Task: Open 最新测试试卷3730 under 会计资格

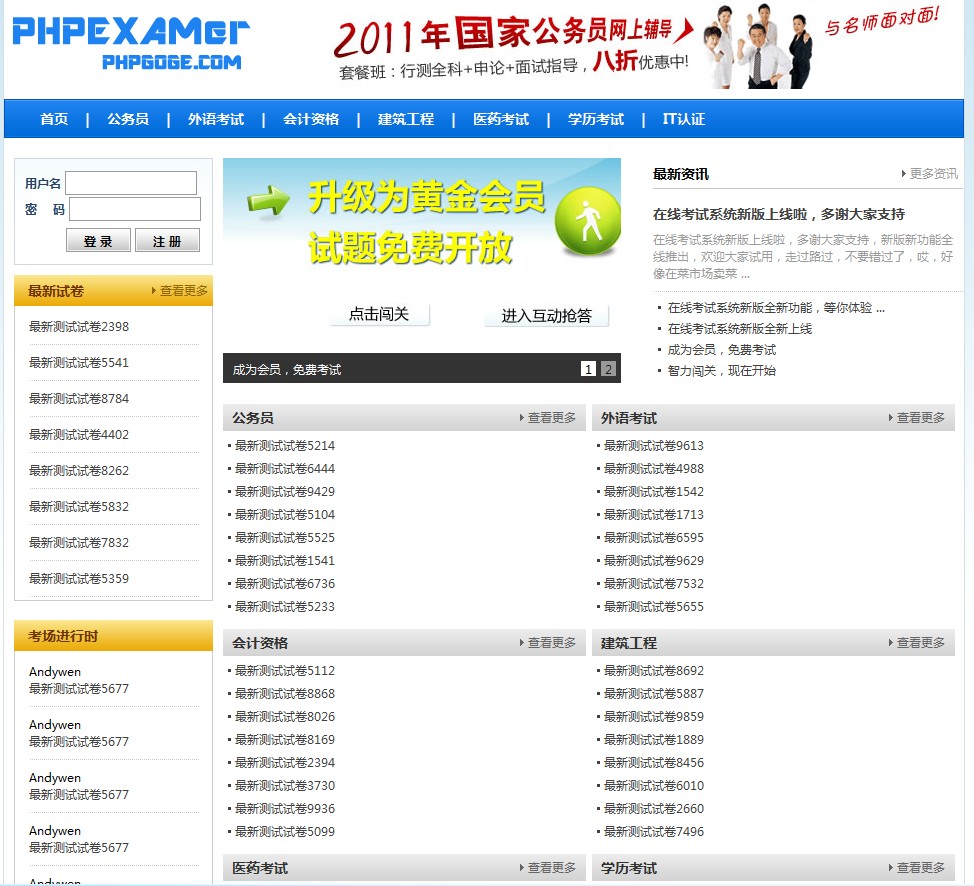Action: [284, 785]
